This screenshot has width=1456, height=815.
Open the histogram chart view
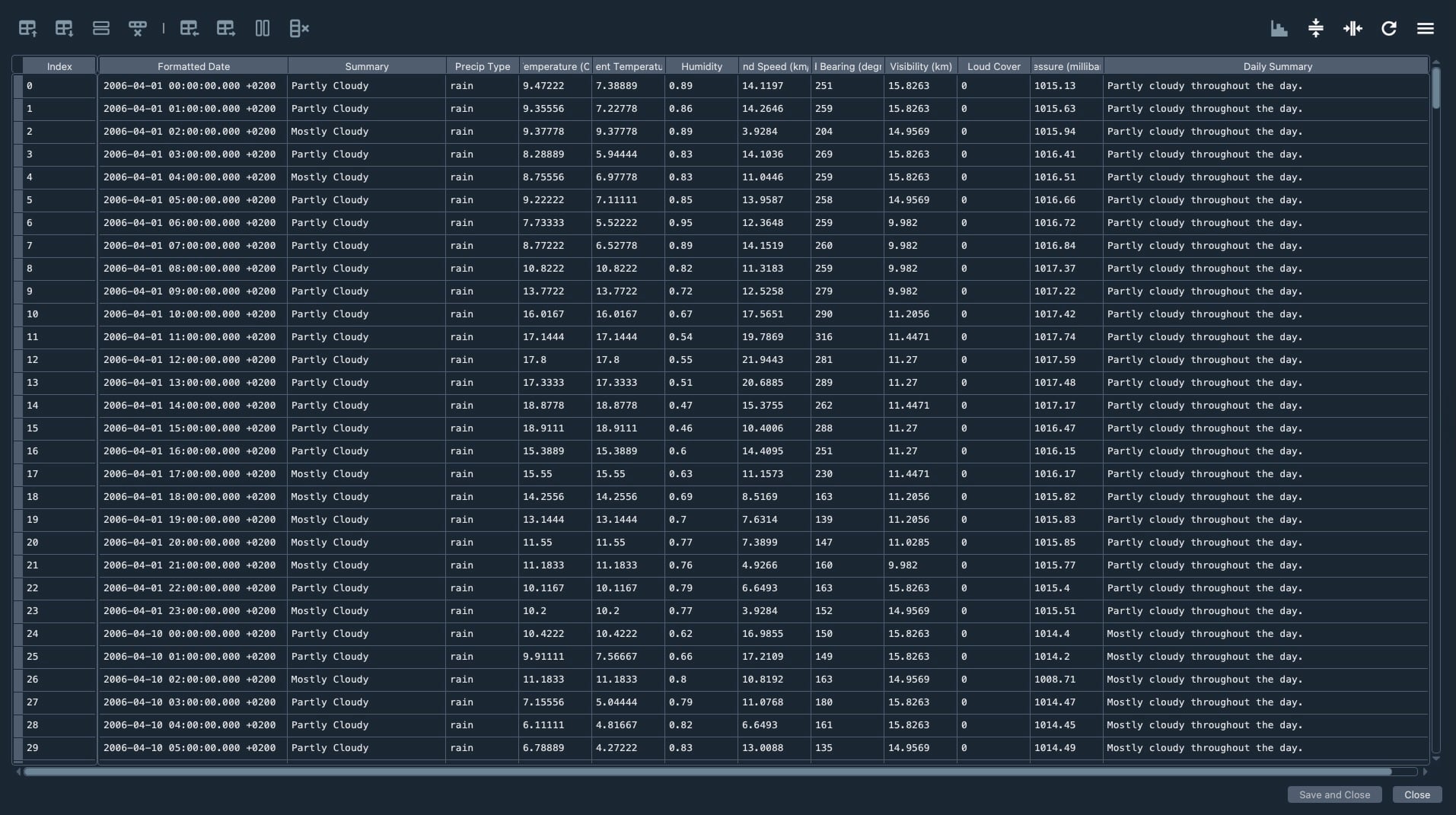1279,29
